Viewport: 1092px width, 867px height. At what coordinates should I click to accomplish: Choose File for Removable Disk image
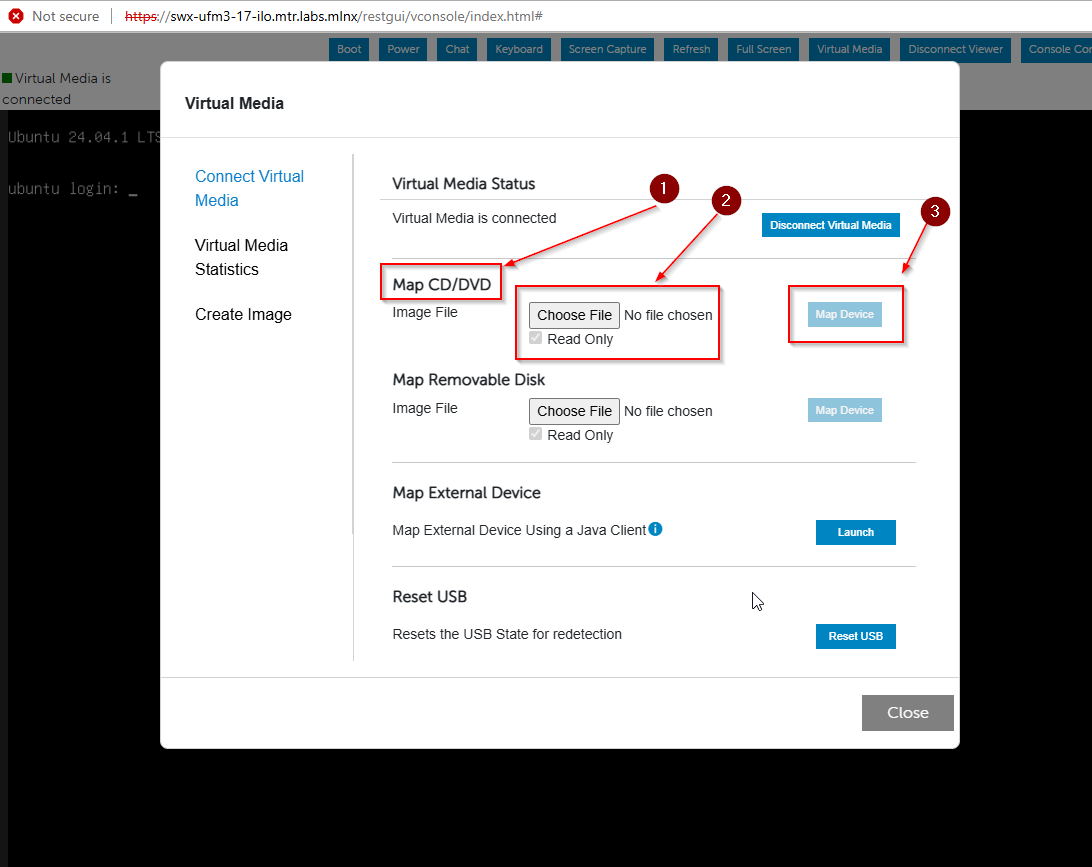(x=574, y=411)
